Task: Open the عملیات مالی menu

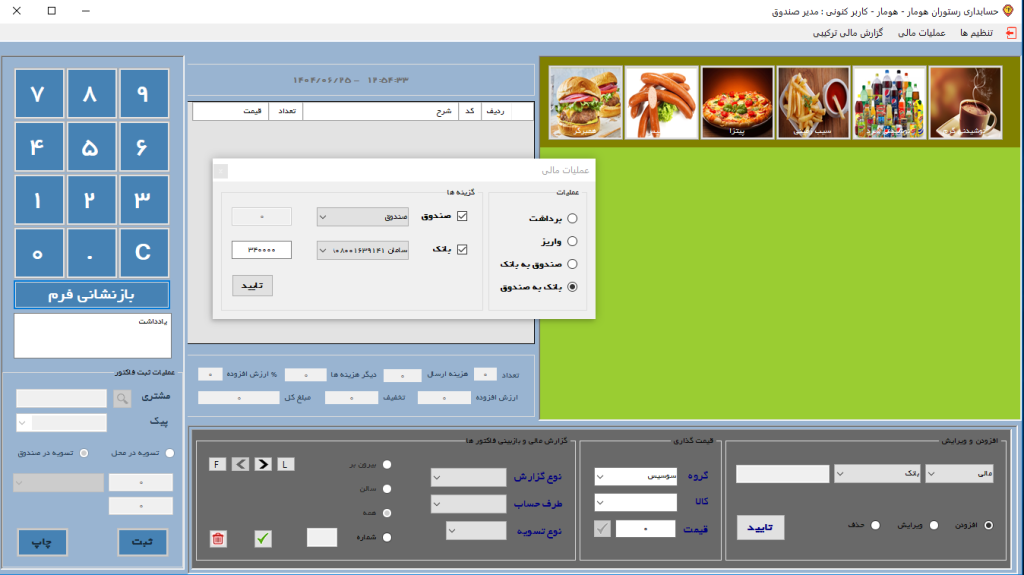Action: [x=922, y=33]
